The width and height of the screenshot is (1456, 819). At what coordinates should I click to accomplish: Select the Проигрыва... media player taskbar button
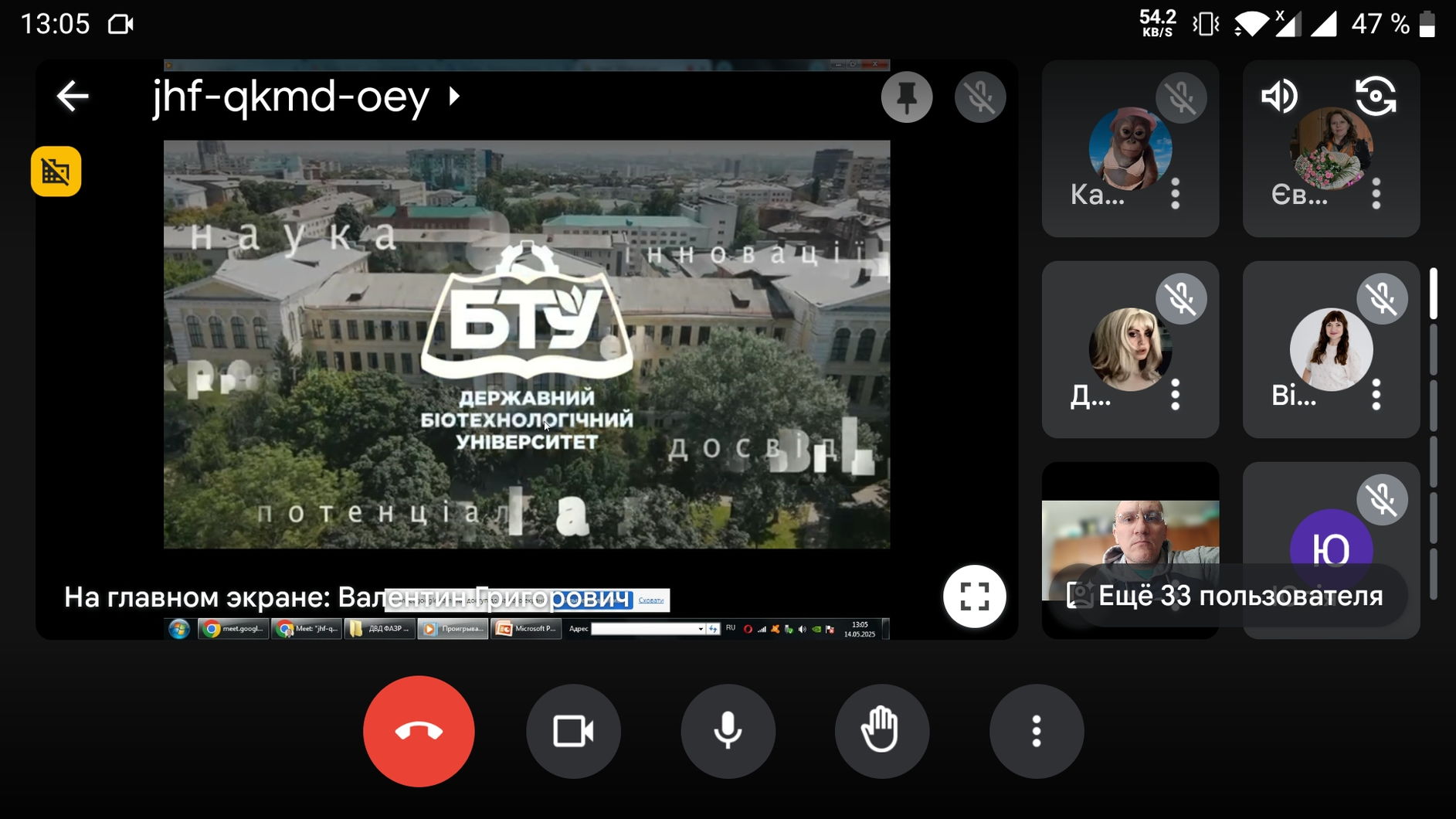tap(453, 629)
